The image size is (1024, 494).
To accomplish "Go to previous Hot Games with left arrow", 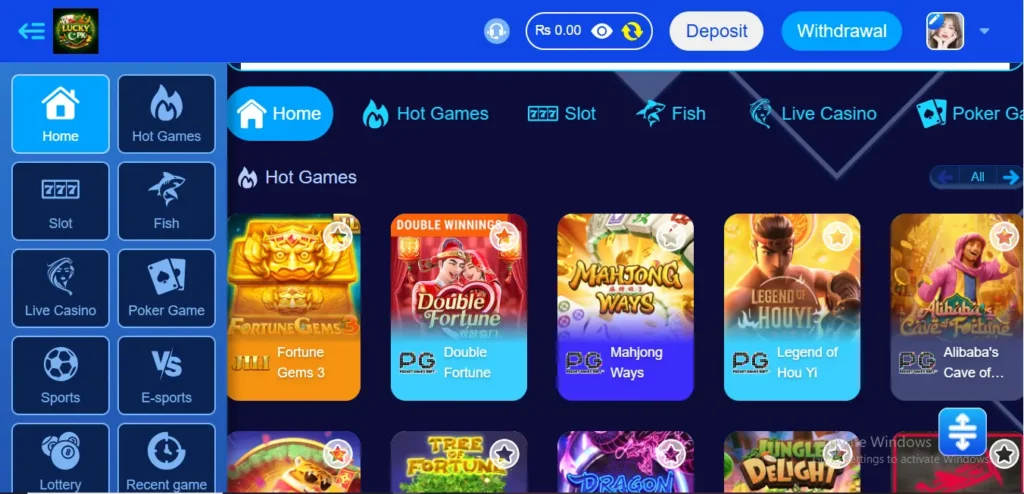I will coord(945,177).
